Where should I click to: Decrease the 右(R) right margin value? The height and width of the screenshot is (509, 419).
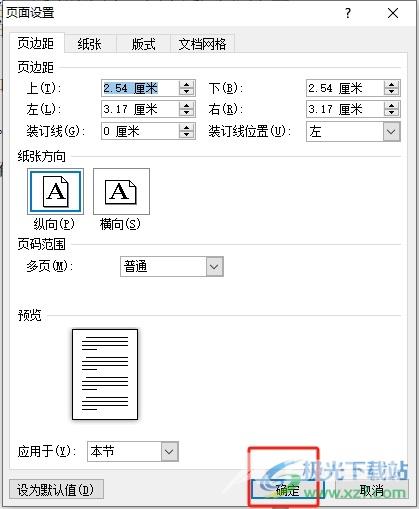click(x=392, y=113)
